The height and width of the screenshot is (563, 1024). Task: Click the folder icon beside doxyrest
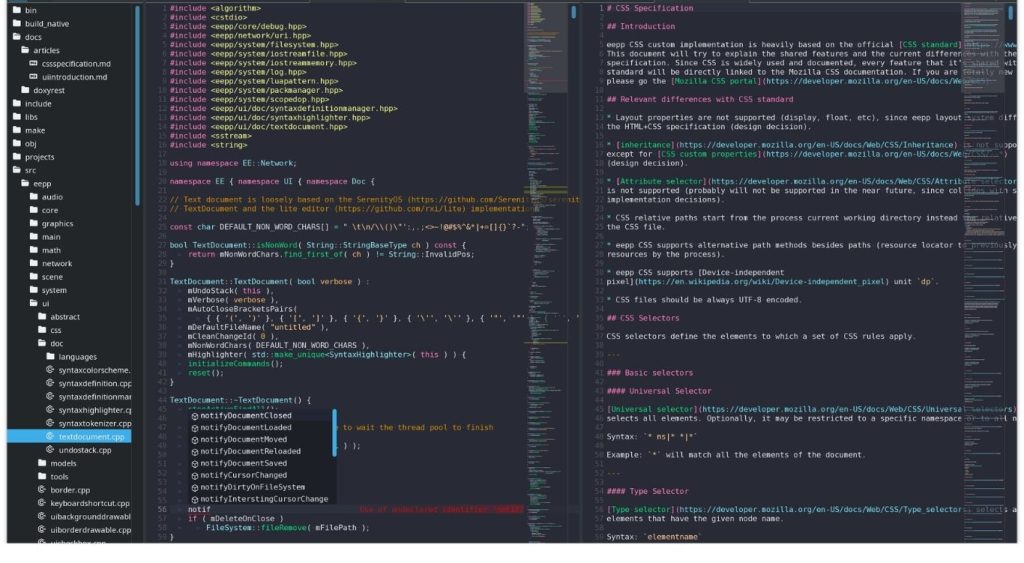click(x=25, y=90)
